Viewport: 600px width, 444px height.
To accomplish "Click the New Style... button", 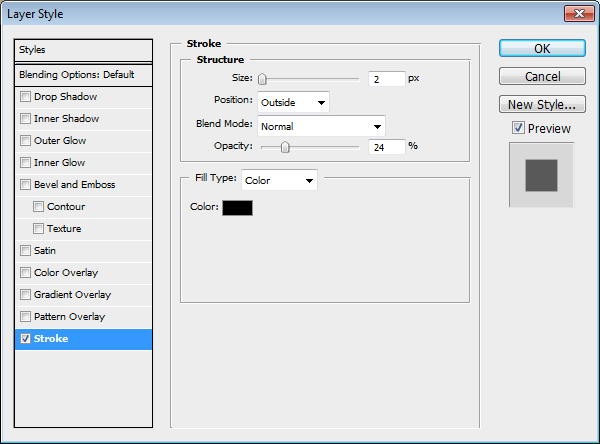I will 542,104.
